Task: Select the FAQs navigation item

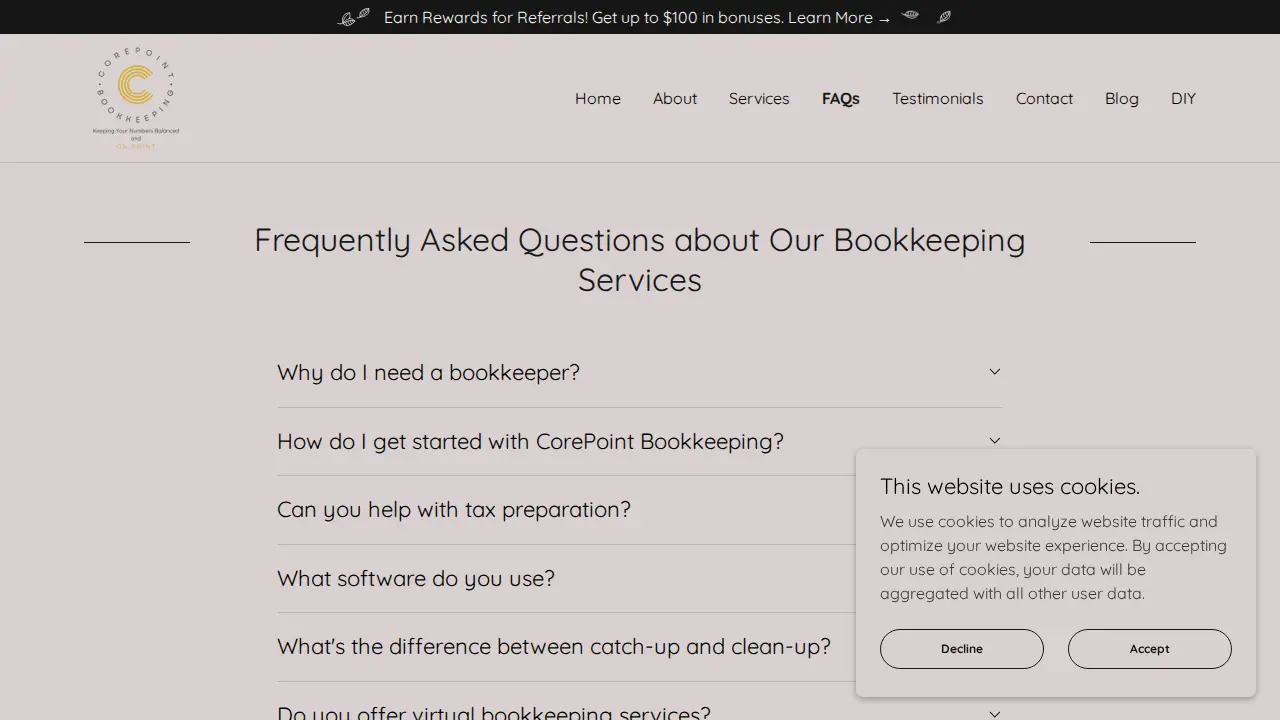Action: tap(841, 98)
